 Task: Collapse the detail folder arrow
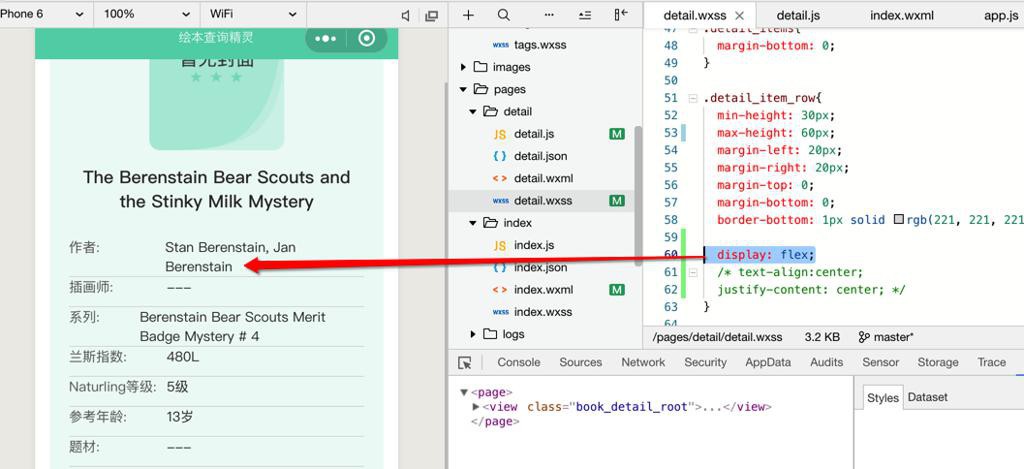coord(473,112)
